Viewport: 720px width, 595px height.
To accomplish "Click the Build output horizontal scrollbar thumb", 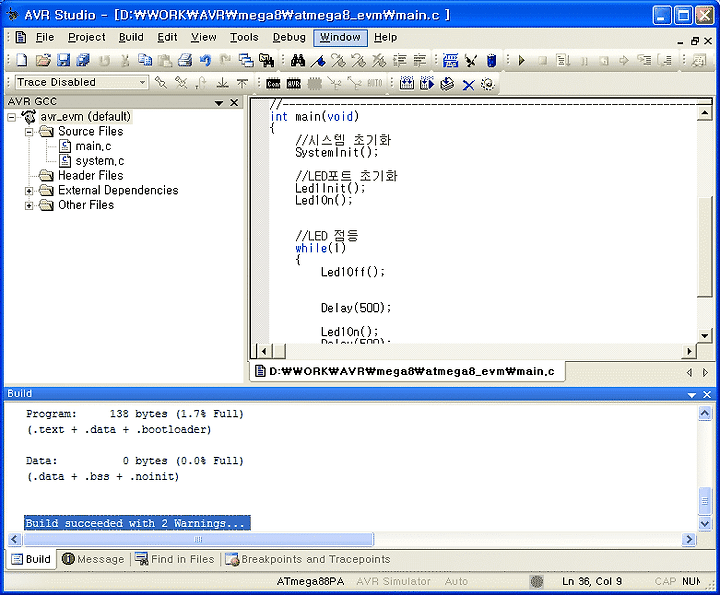I will 198,539.
